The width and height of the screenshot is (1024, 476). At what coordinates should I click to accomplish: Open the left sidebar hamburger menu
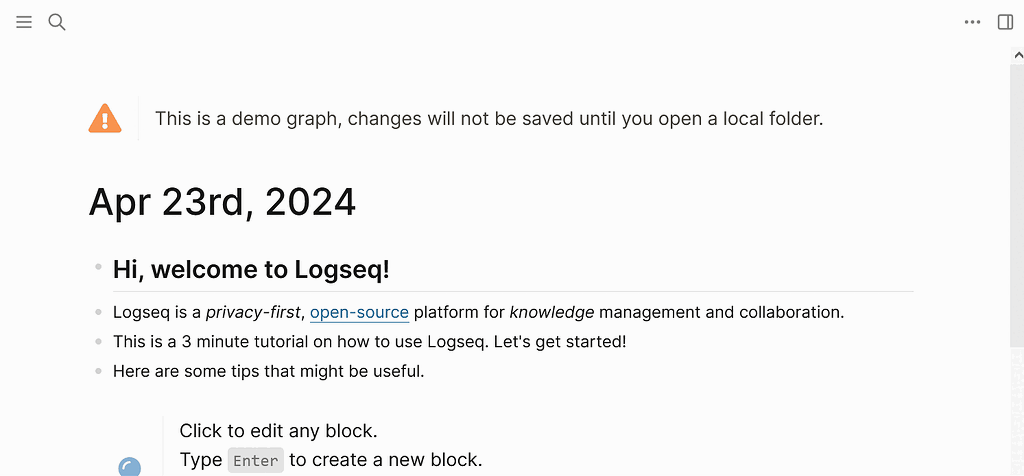pos(24,22)
